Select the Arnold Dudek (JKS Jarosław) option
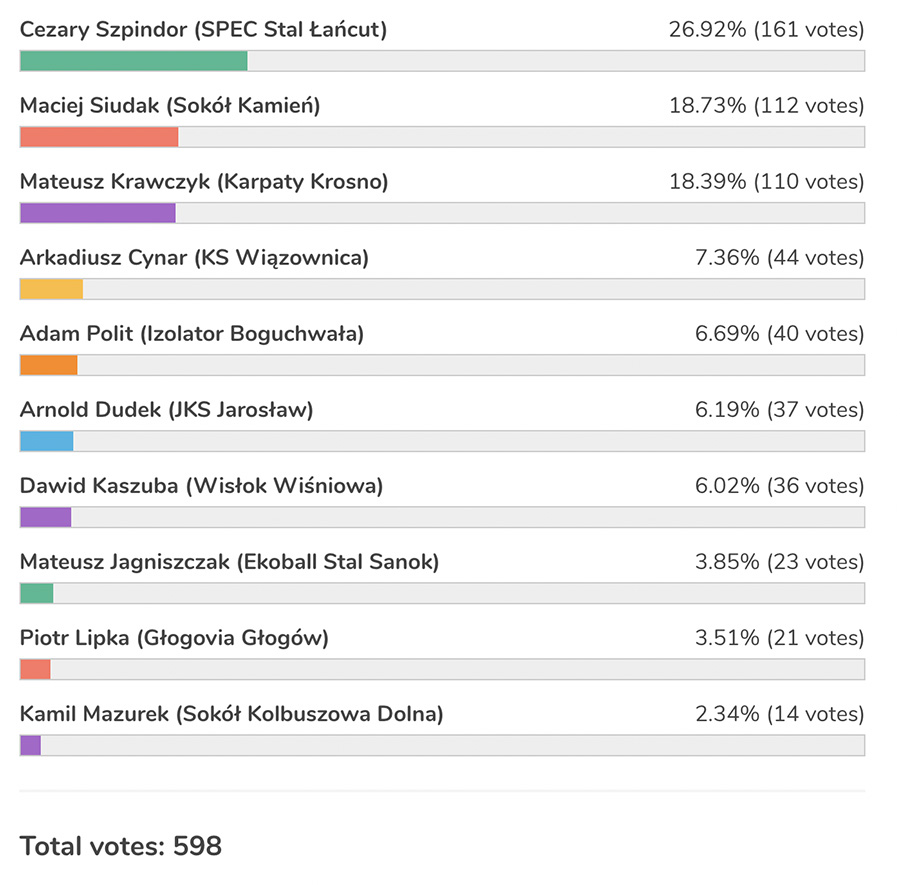Image resolution: width=900 pixels, height=885 pixels. pos(166,410)
